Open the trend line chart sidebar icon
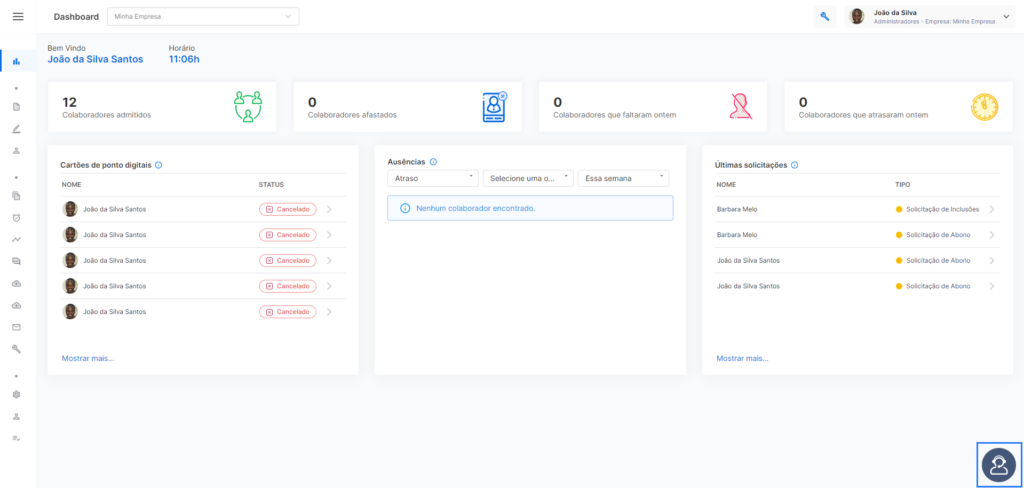 pos(17,240)
